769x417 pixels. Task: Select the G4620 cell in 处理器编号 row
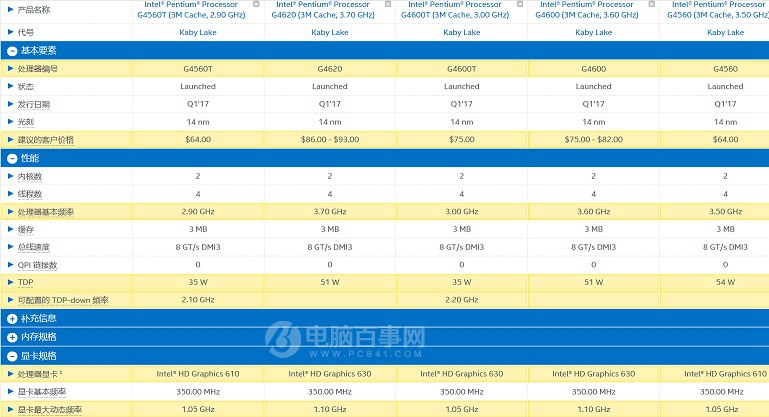pyautogui.click(x=330, y=69)
